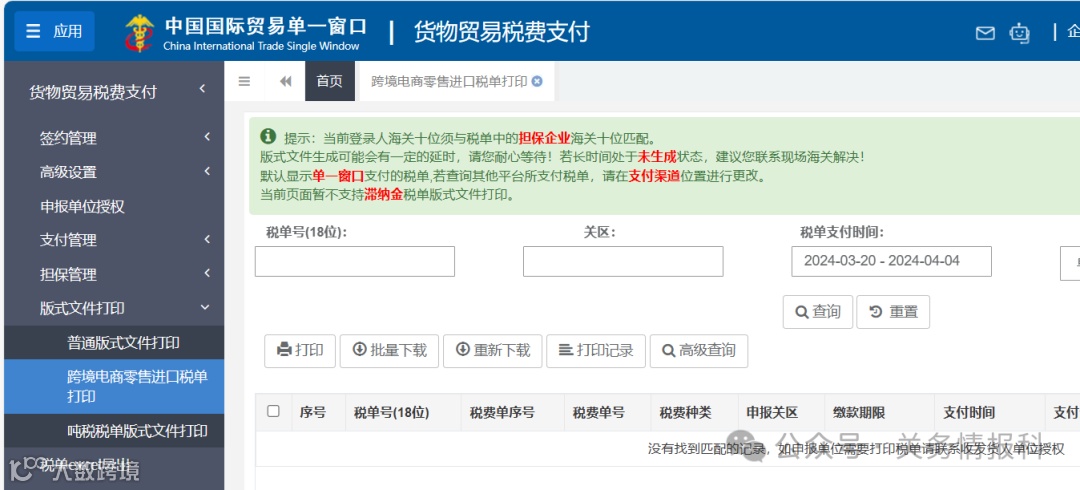Open the robot assistant icon in header
1080x490 pixels.
pyautogui.click(x=1019, y=32)
